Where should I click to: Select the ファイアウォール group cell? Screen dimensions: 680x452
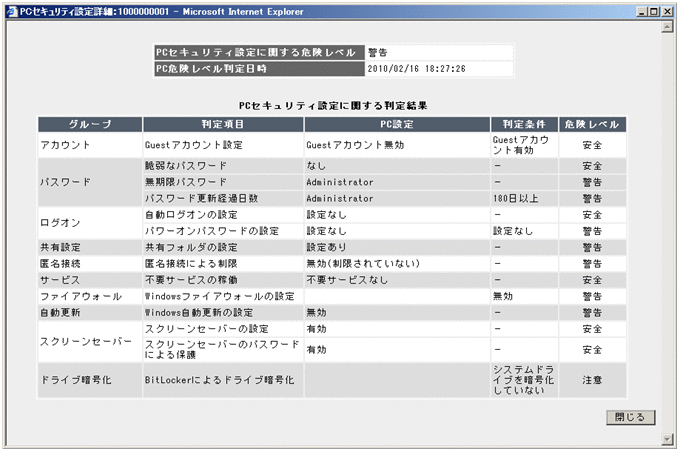(x=90, y=296)
